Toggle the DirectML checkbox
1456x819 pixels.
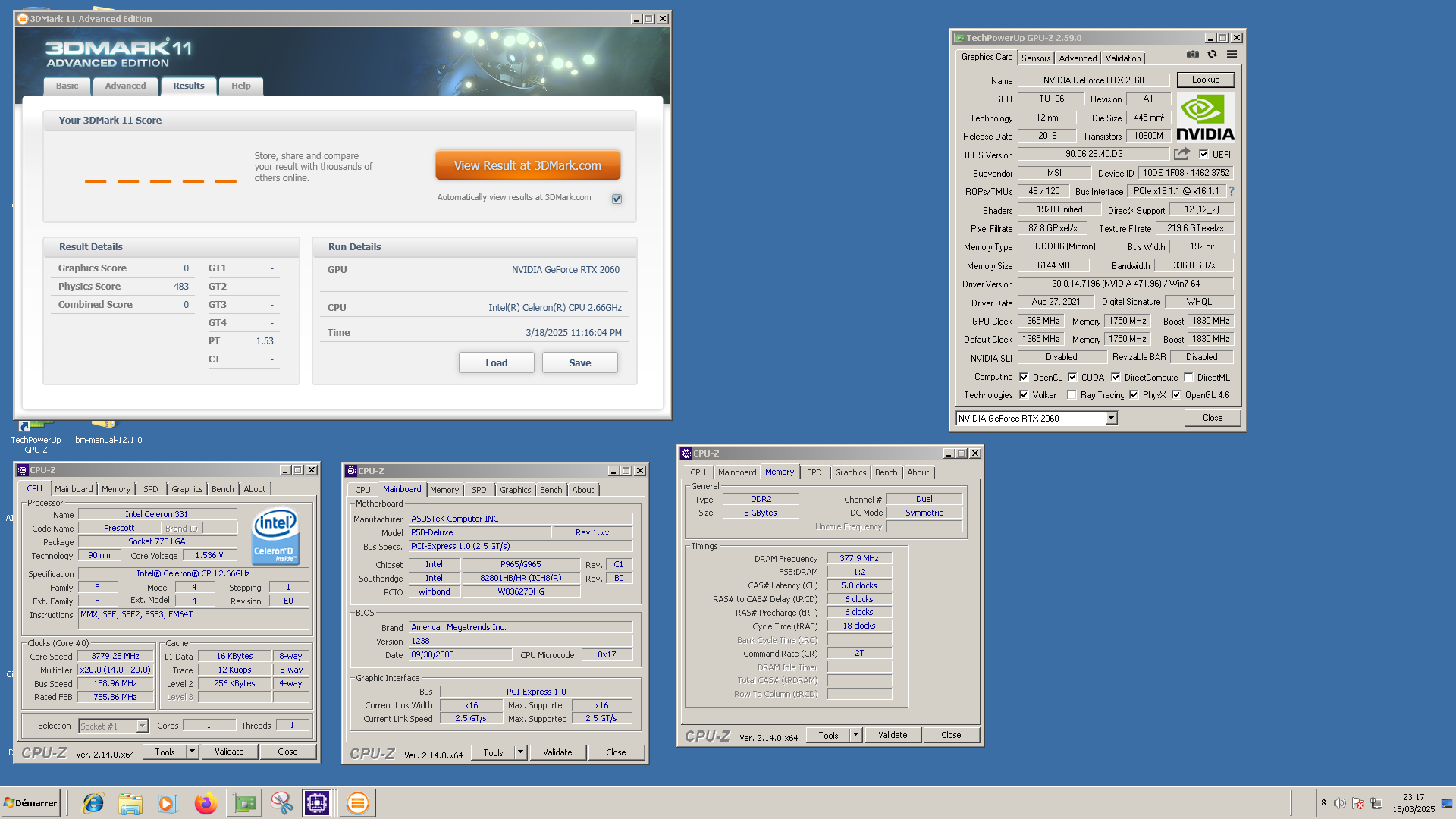click(1188, 377)
